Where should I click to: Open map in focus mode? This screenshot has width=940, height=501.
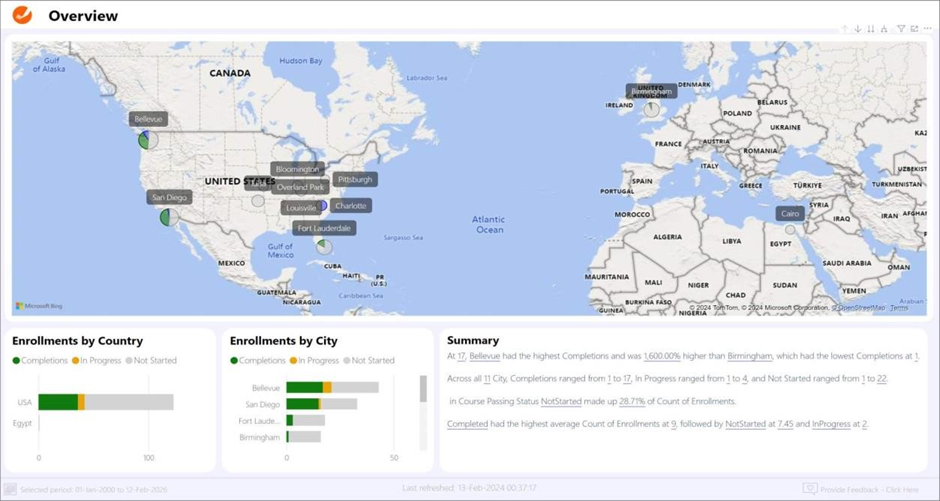pos(914,29)
